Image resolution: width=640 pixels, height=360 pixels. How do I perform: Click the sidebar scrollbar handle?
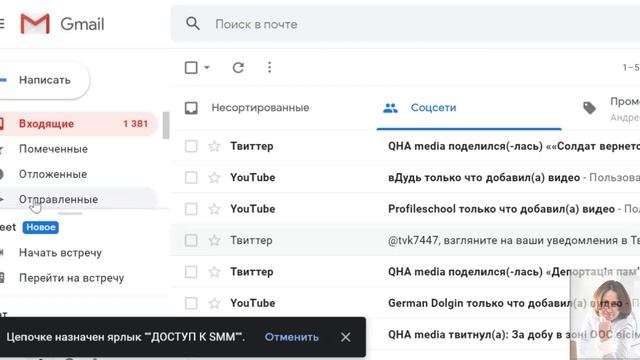coord(166,125)
